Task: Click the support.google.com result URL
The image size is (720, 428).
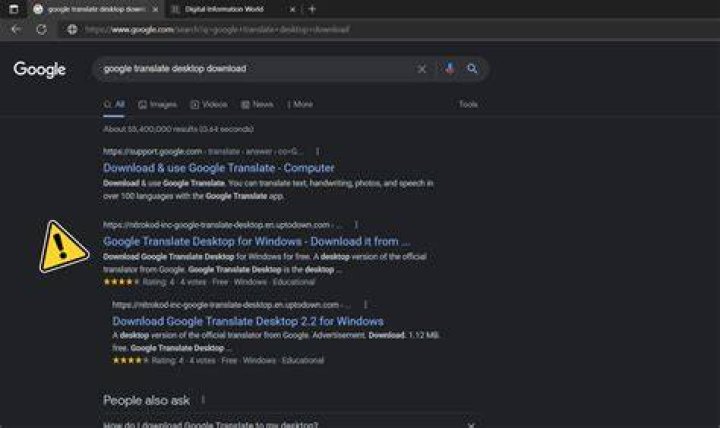Action: point(202,151)
